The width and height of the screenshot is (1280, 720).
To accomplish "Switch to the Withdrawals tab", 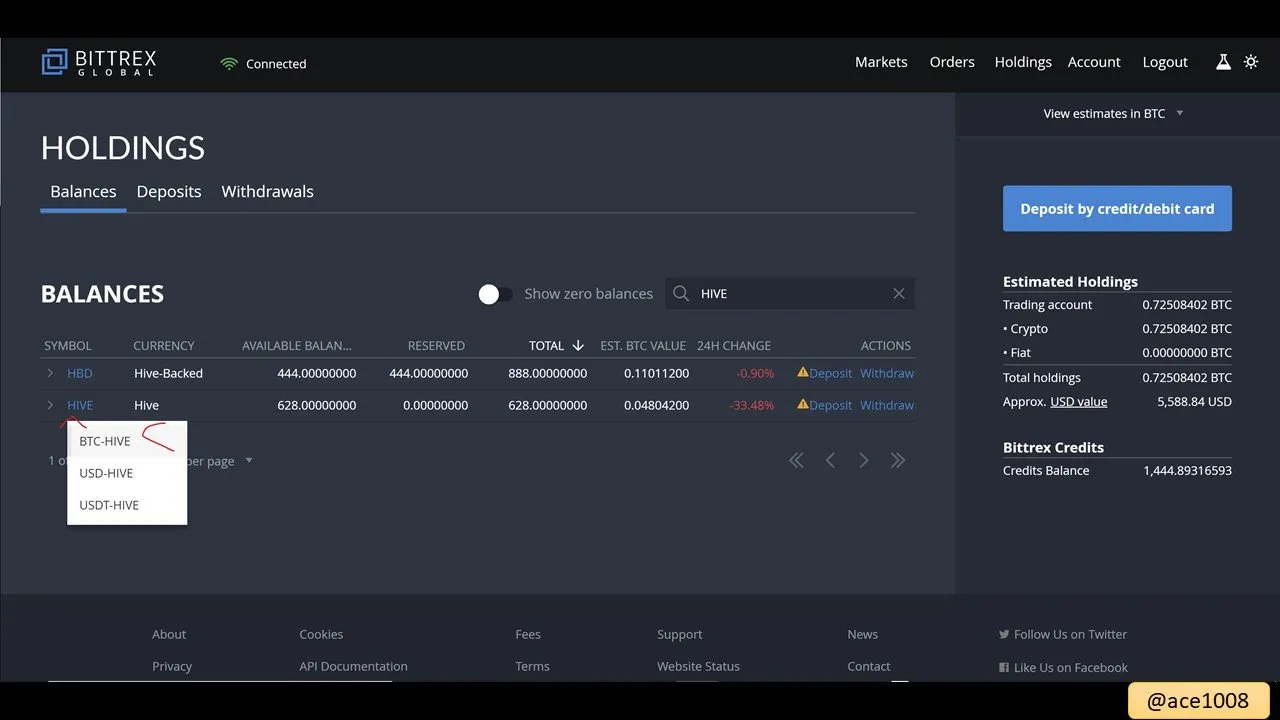I will point(267,191).
